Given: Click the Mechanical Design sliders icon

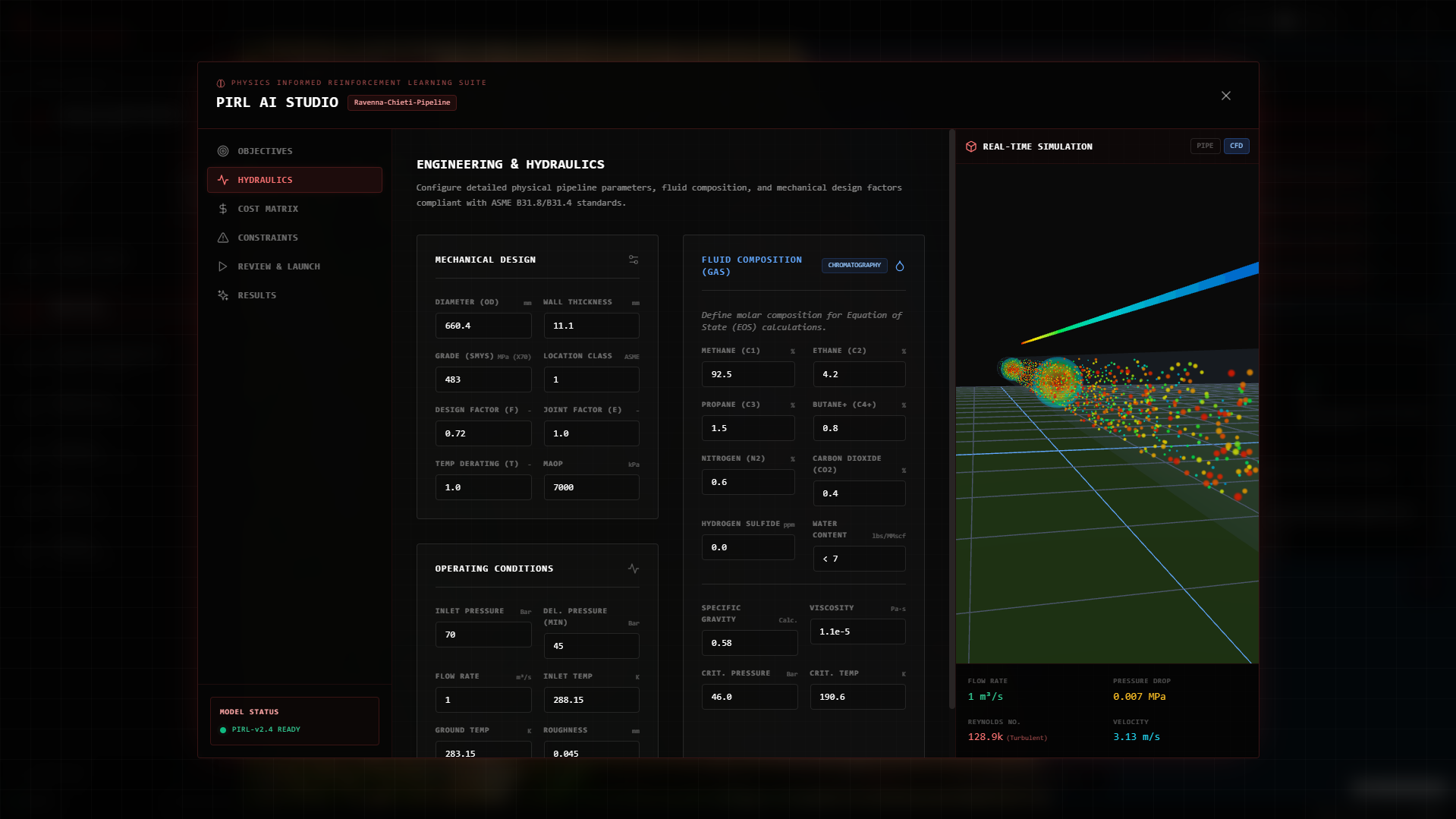Looking at the screenshot, I should [634, 260].
